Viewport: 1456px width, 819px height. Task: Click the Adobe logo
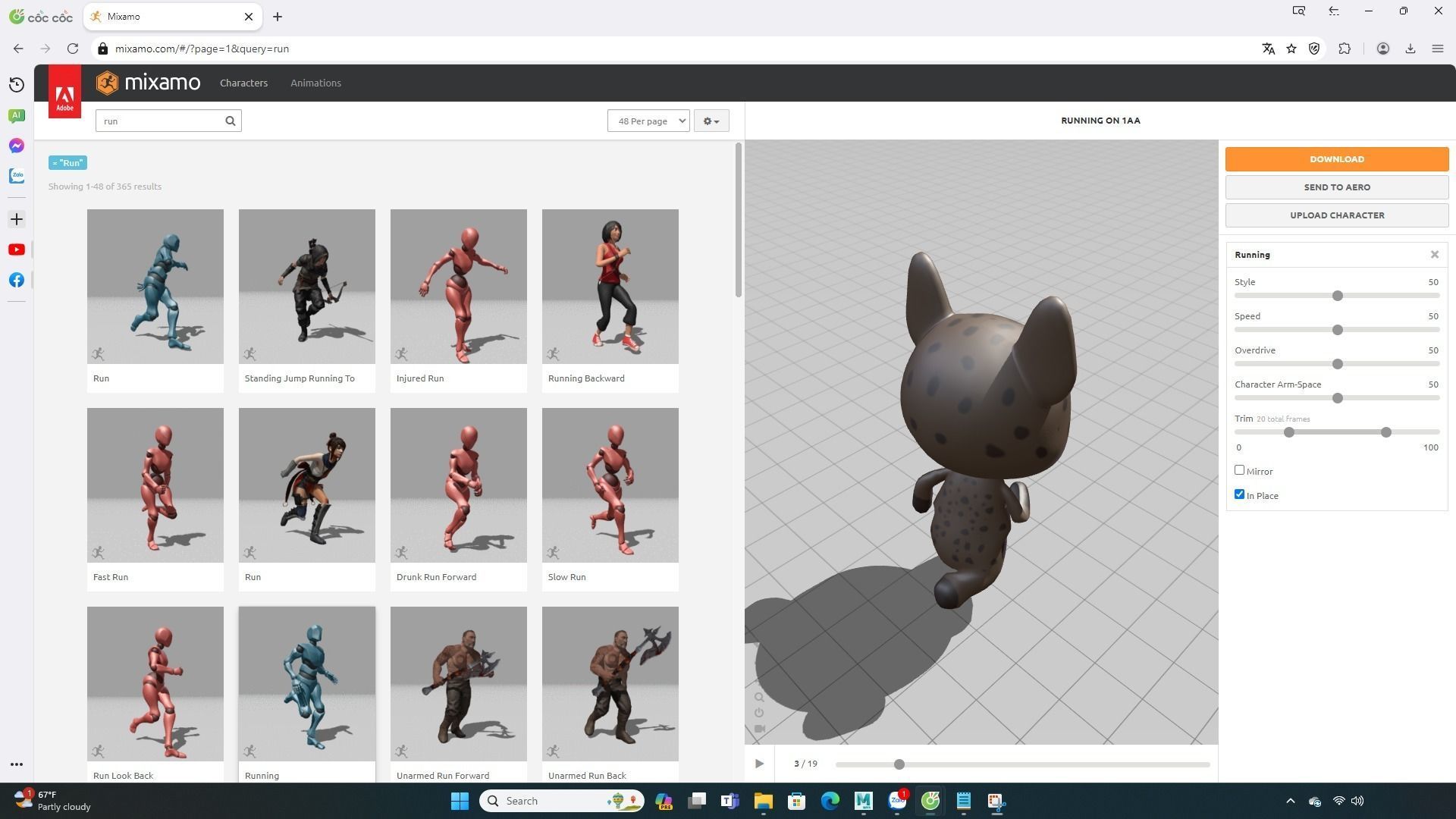[x=64, y=91]
